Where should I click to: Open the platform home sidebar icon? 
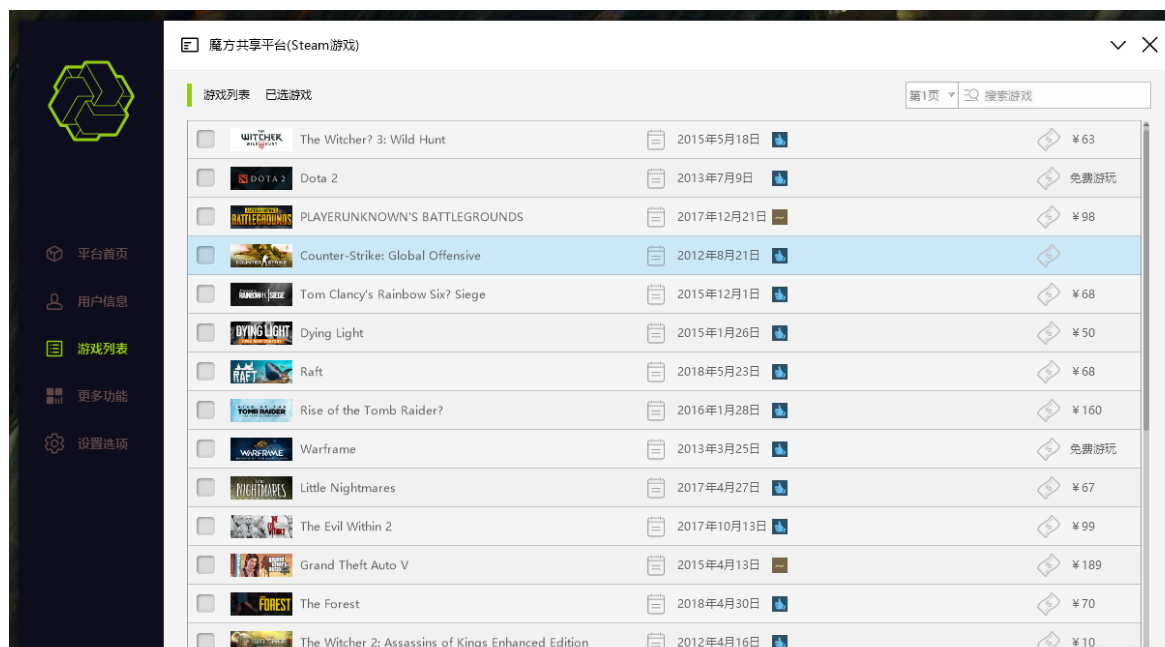point(54,254)
